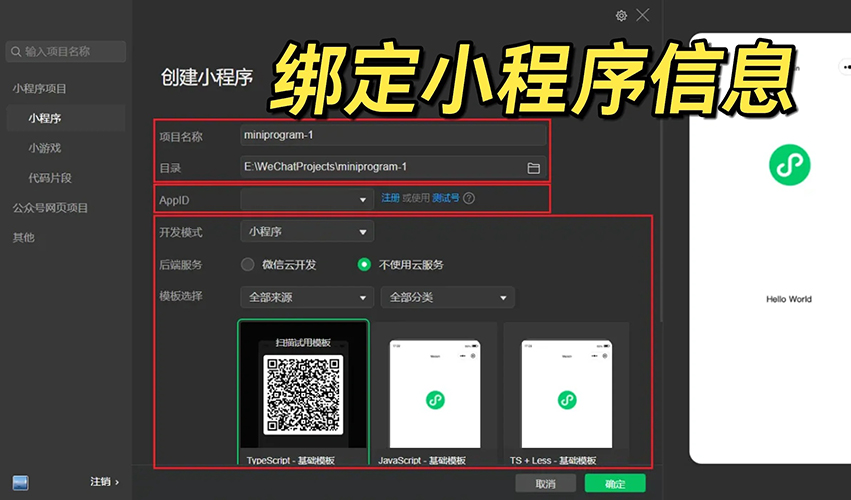Click the user avatar icon

pyautogui.click(x=21, y=483)
